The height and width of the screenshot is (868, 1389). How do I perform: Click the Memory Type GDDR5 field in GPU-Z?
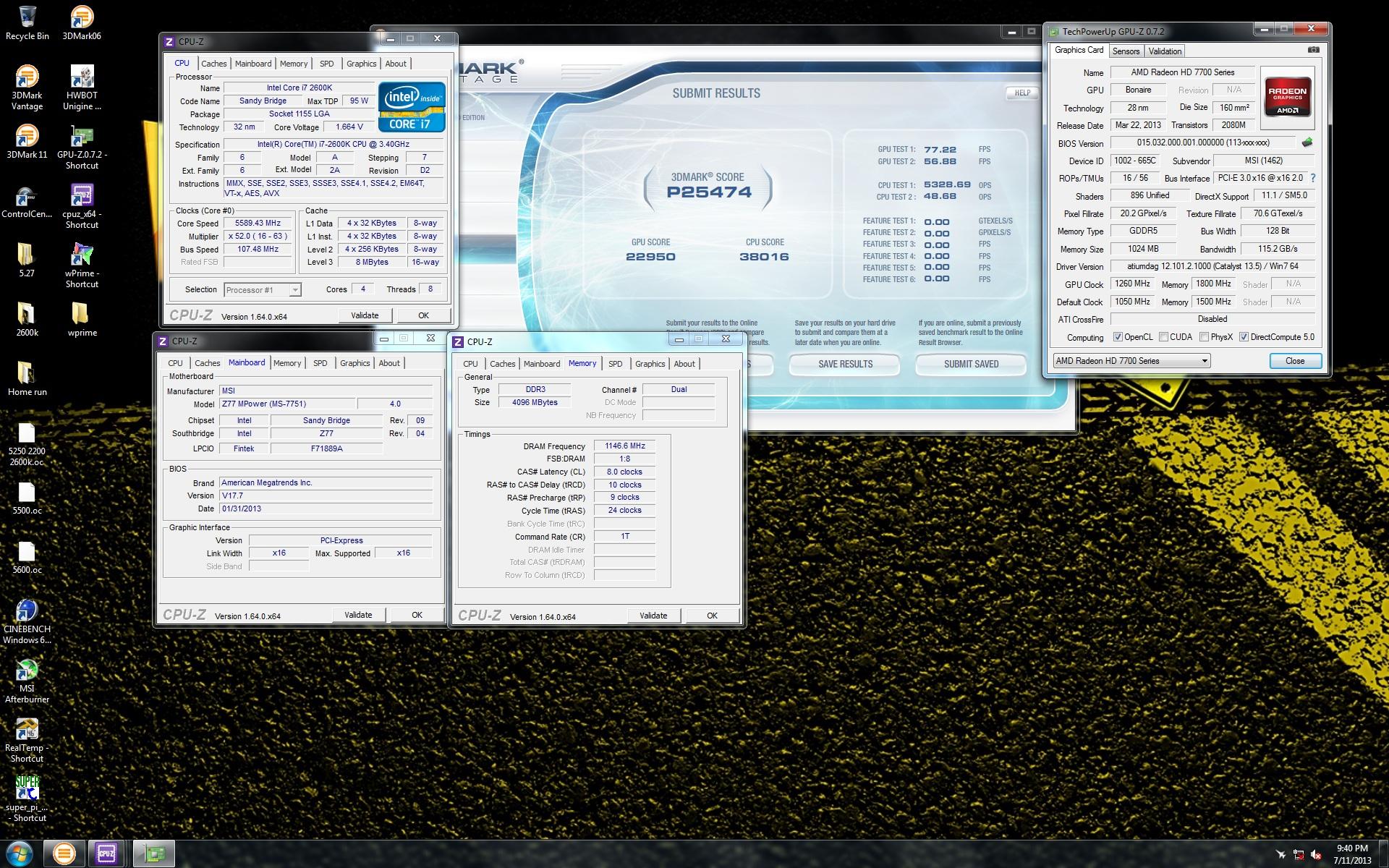click(x=1143, y=231)
